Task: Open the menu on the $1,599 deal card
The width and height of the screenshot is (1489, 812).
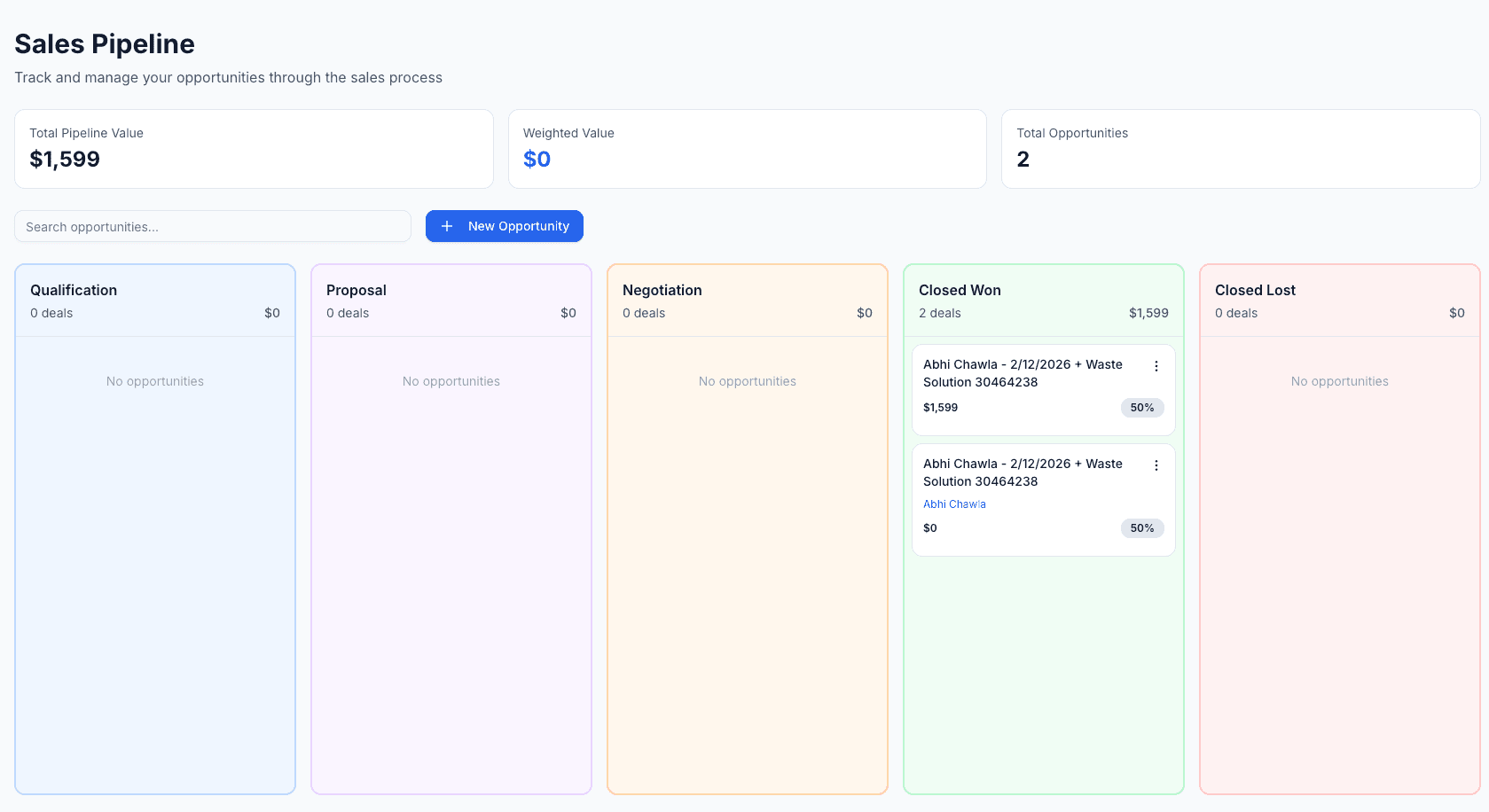Action: pos(1156,366)
